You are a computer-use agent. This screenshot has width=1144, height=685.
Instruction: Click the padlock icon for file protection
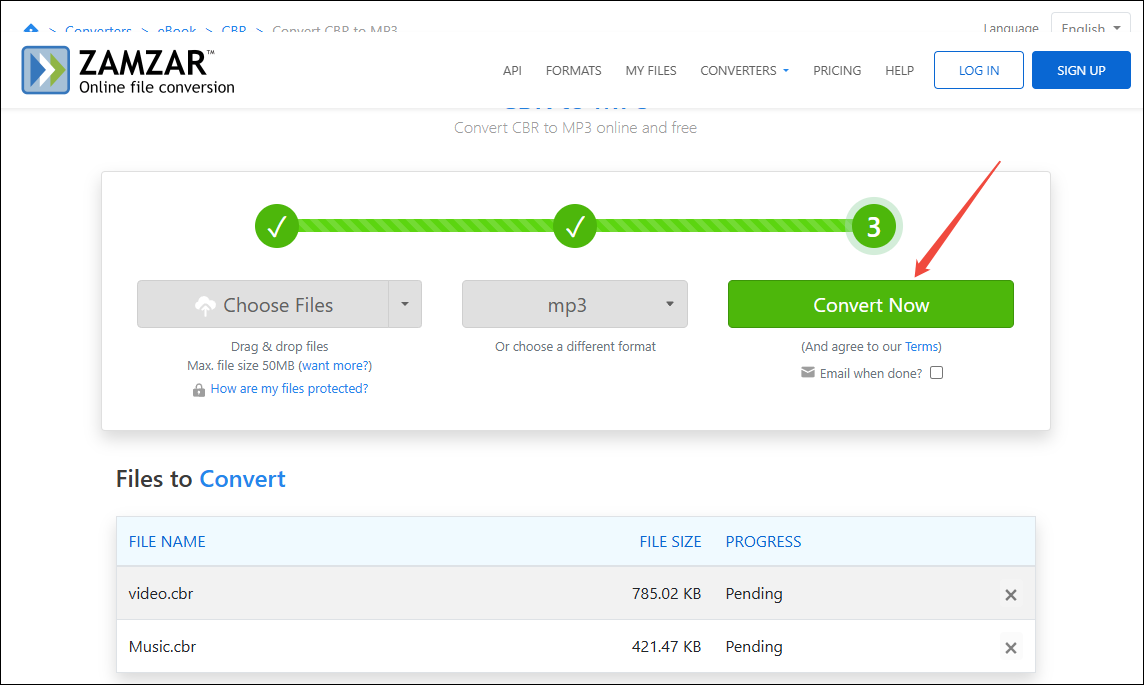(x=198, y=390)
